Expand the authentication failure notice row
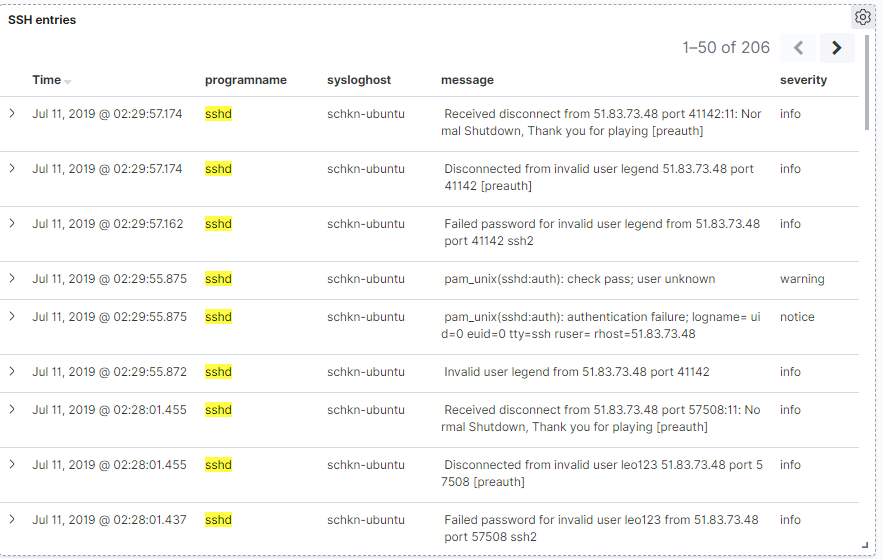The height and width of the screenshot is (559, 883). [x=12, y=317]
